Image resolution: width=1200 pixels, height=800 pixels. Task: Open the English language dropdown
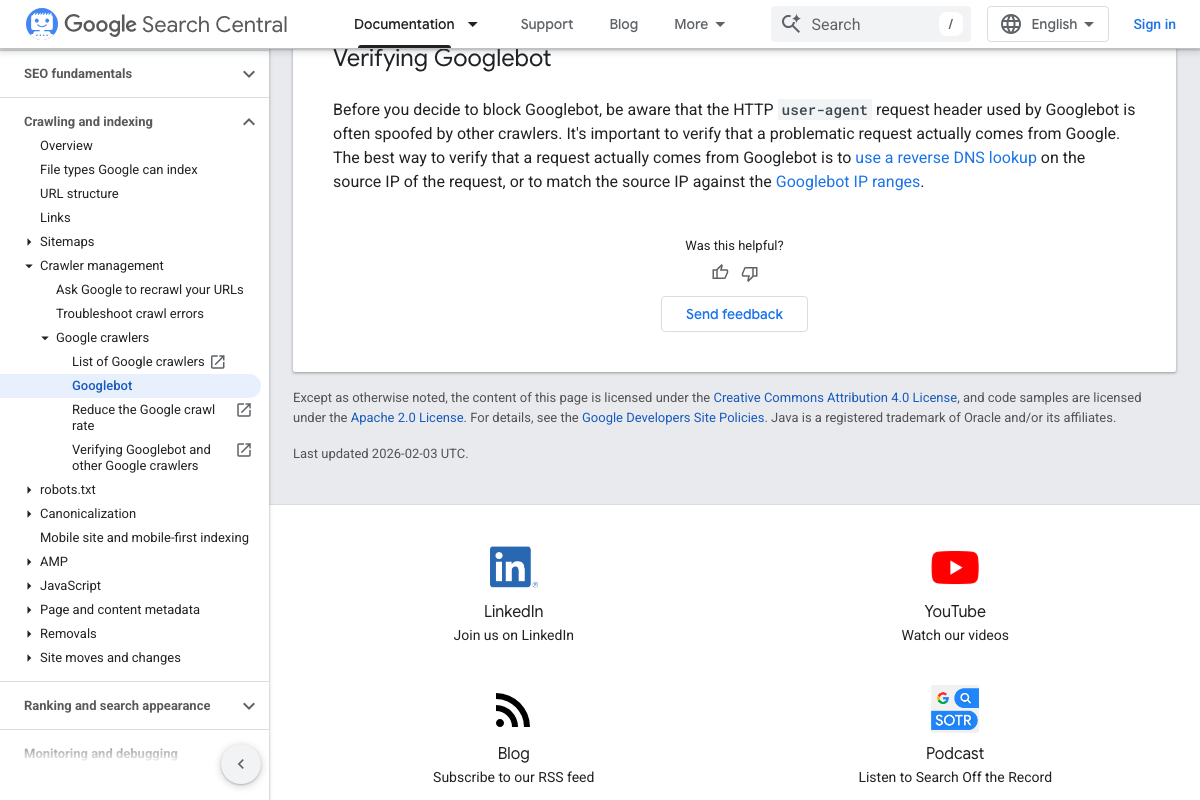1048,24
